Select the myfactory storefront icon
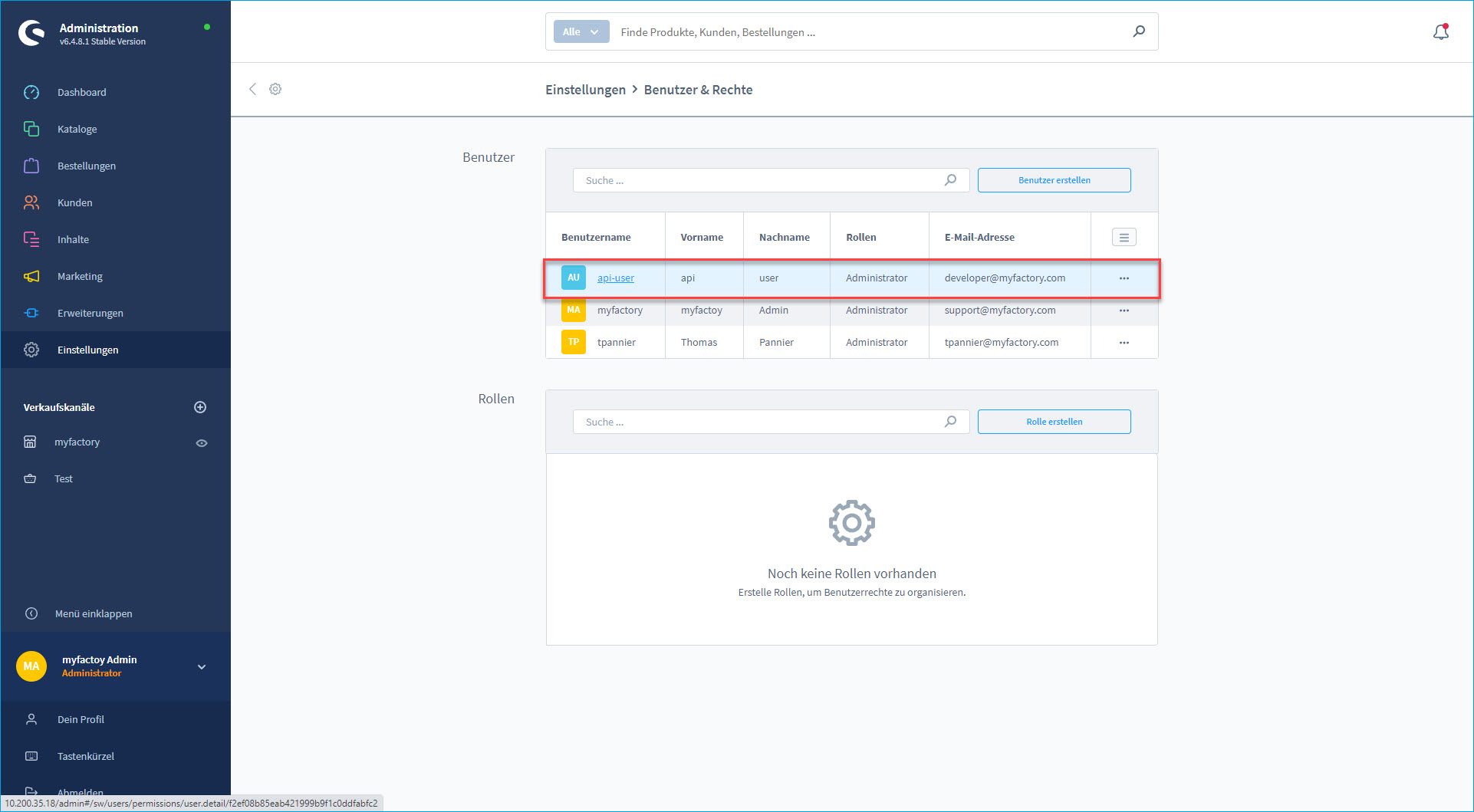 tap(31, 442)
